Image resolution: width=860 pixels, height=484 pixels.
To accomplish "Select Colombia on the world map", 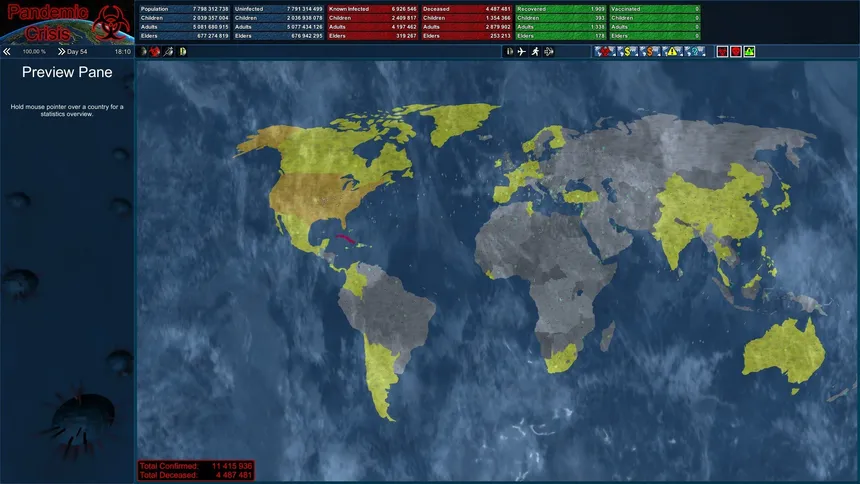I will point(355,280).
